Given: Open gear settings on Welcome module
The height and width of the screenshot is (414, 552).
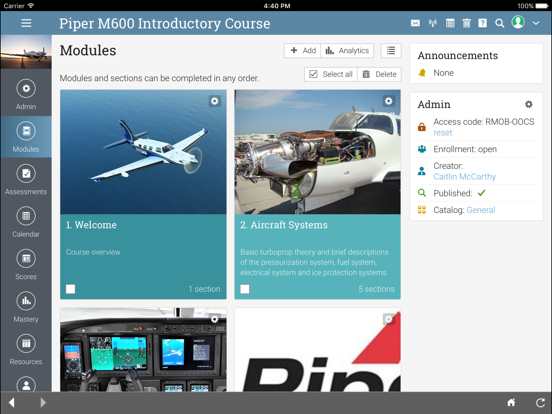Looking at the screenshot, I should 214,101.
